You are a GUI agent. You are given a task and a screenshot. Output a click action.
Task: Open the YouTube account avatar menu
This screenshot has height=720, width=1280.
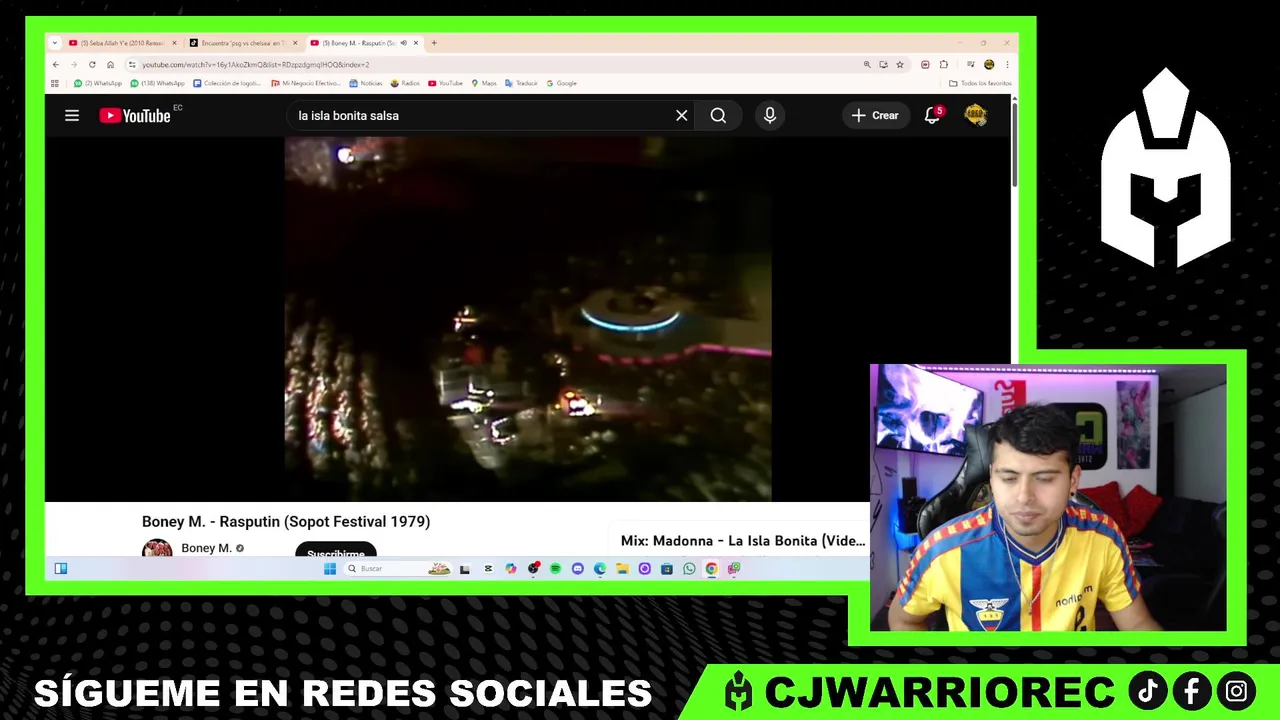pos(976,116)
